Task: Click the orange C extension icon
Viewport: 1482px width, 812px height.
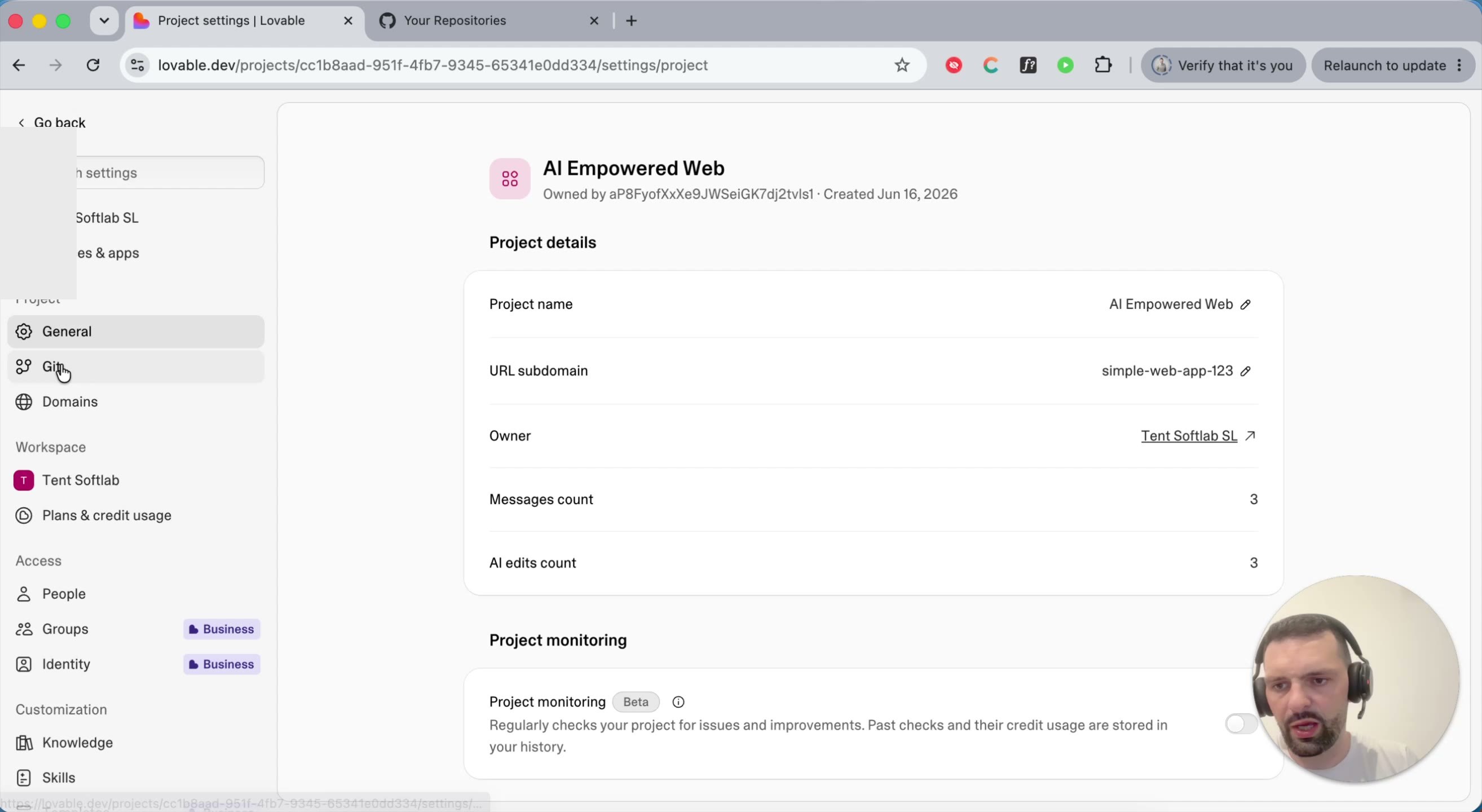Action: tap(991, 65)
